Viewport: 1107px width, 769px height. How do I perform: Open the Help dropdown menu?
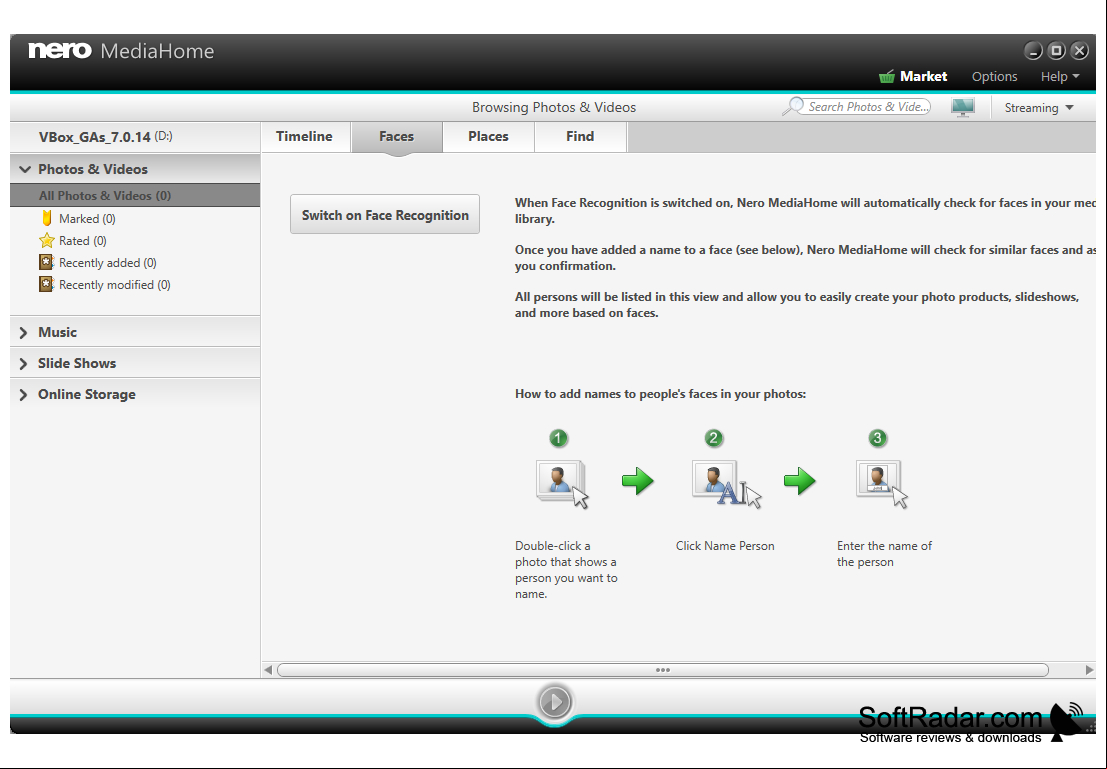[x=1060, y=76]
